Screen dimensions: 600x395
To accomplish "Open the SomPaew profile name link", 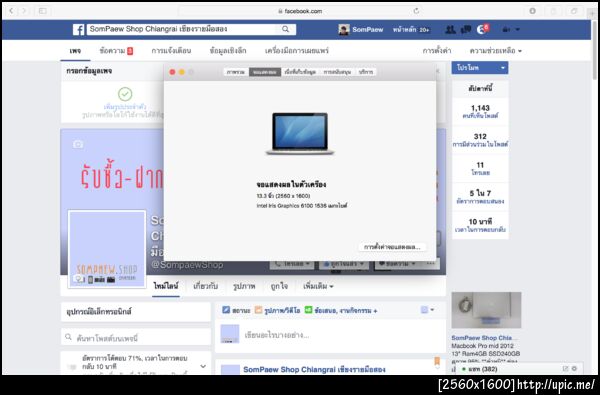I will (x=367, y=29).
